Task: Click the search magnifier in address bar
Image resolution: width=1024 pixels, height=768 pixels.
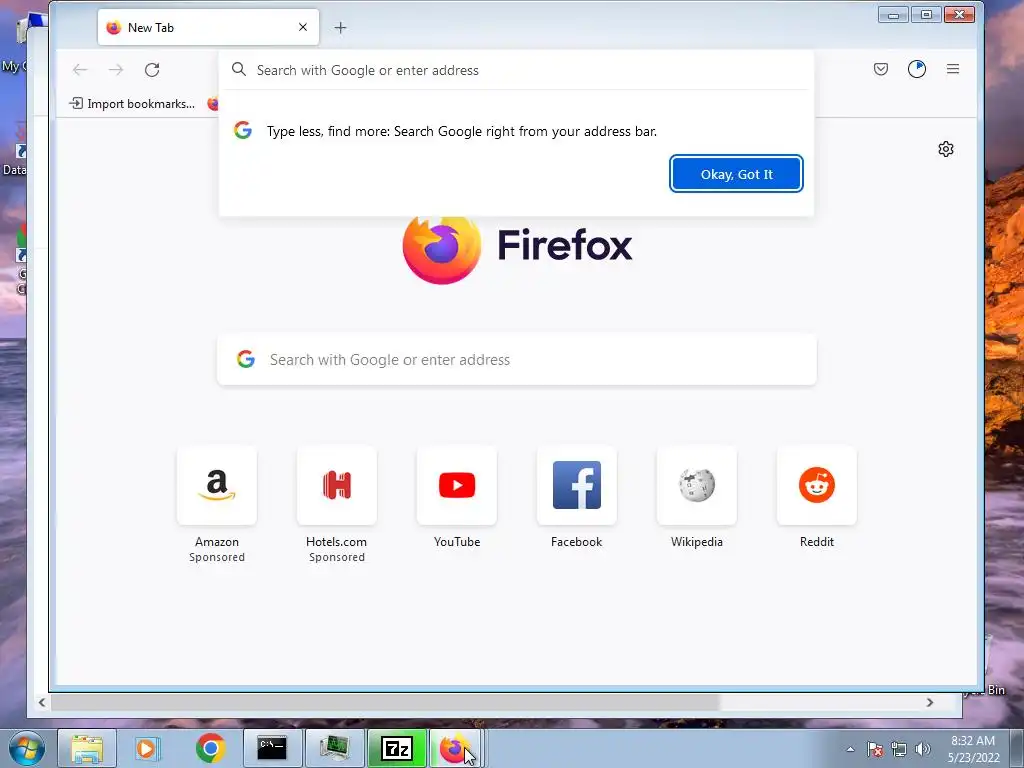Action: point(239,69)
